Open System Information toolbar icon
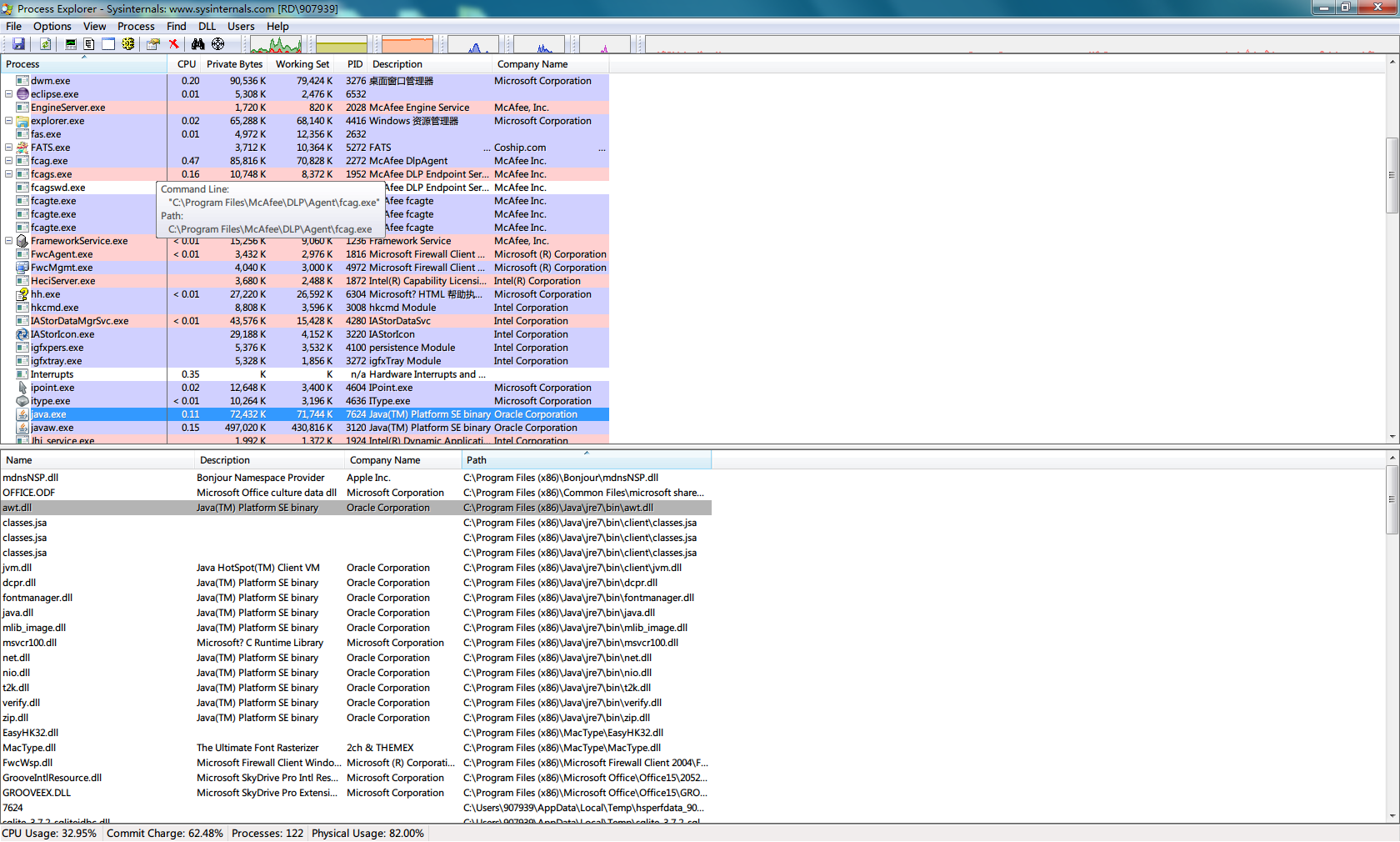 click(71, 44)
